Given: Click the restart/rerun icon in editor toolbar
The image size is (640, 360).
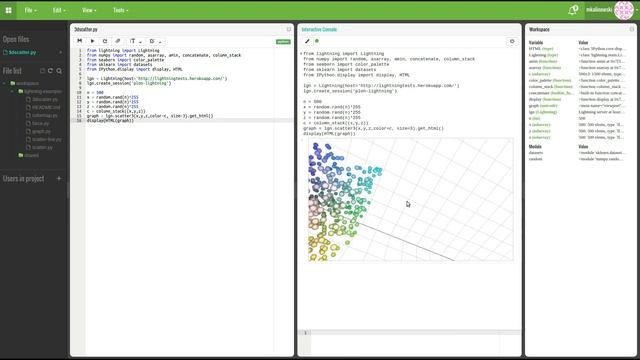Looking at the screenshot, I should [x=105, y=41].
